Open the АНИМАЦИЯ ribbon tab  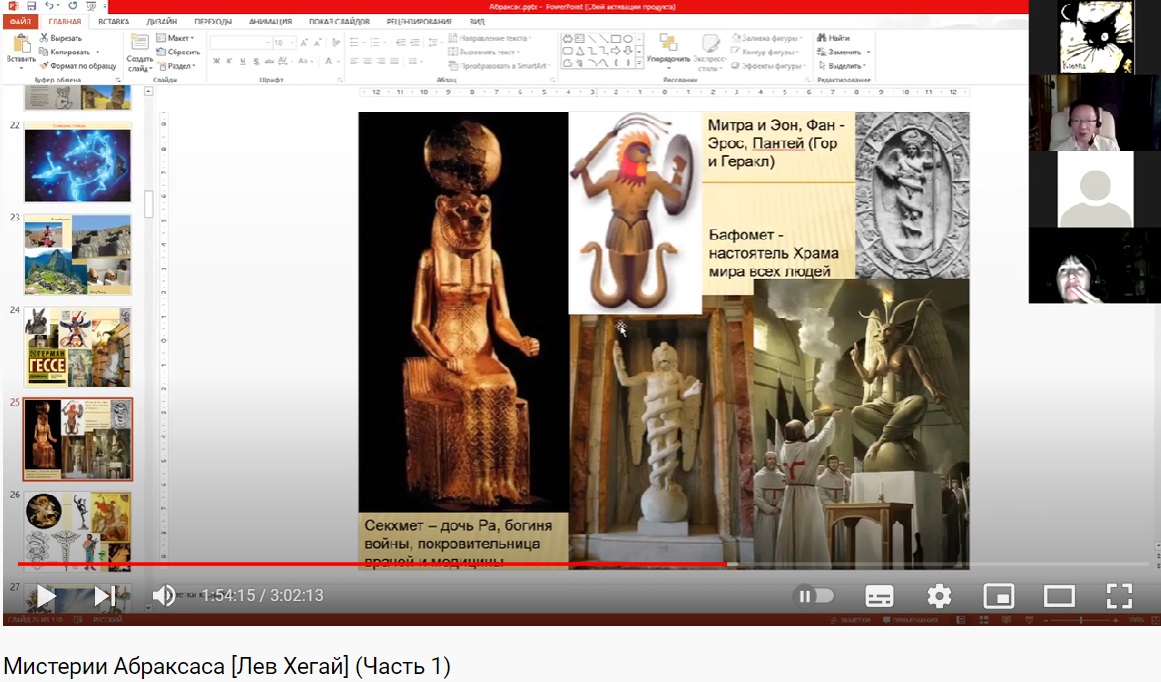click(x=270, y=21)
